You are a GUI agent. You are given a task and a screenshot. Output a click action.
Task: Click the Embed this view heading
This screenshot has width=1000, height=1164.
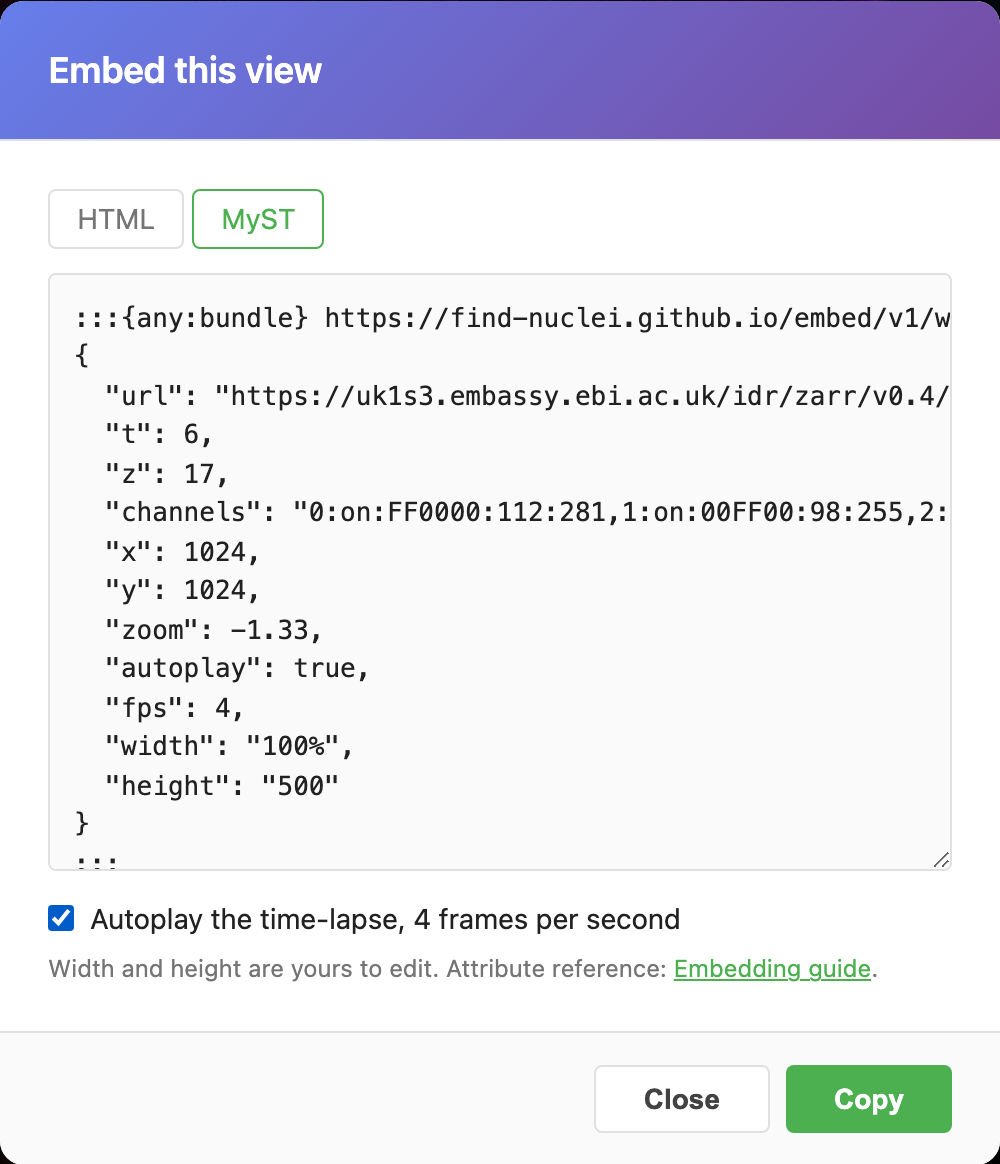coord(185,71)
